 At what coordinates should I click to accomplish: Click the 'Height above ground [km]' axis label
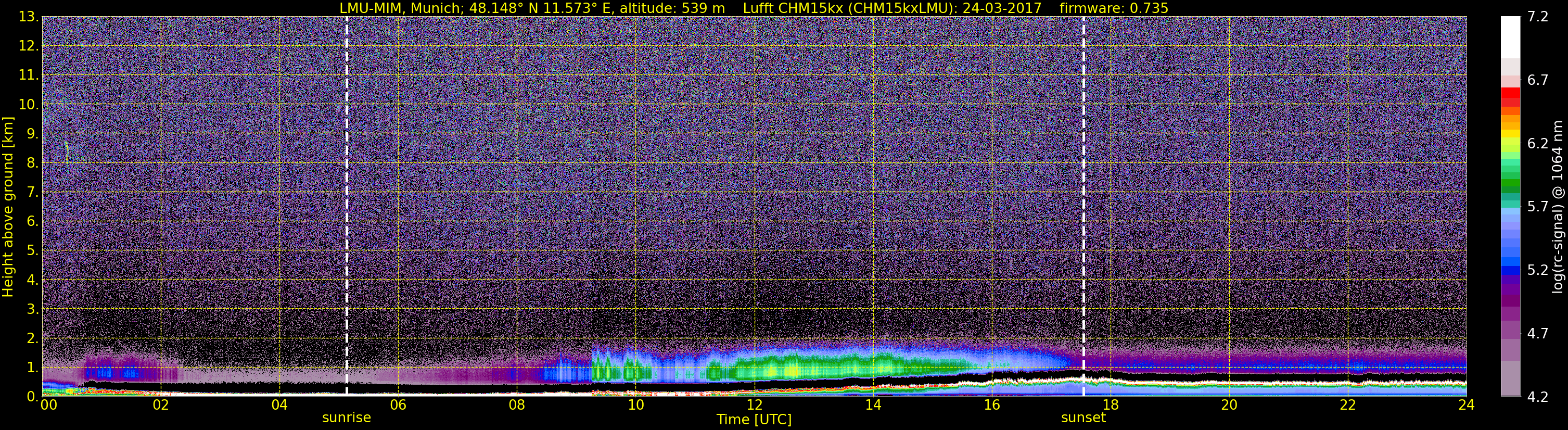[x=8, y=207]
